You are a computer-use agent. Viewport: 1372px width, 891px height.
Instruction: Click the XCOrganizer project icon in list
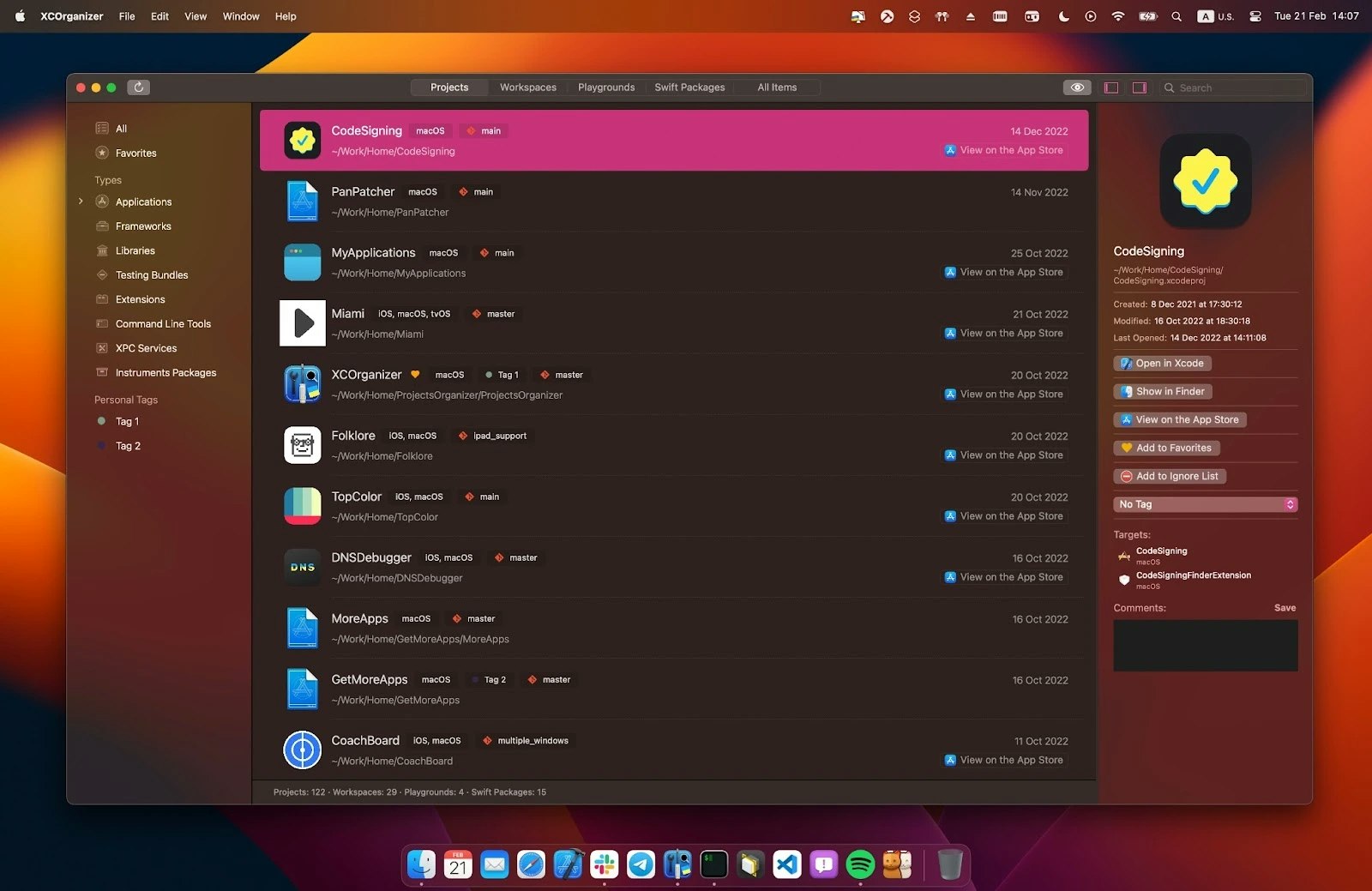point(303,384)
